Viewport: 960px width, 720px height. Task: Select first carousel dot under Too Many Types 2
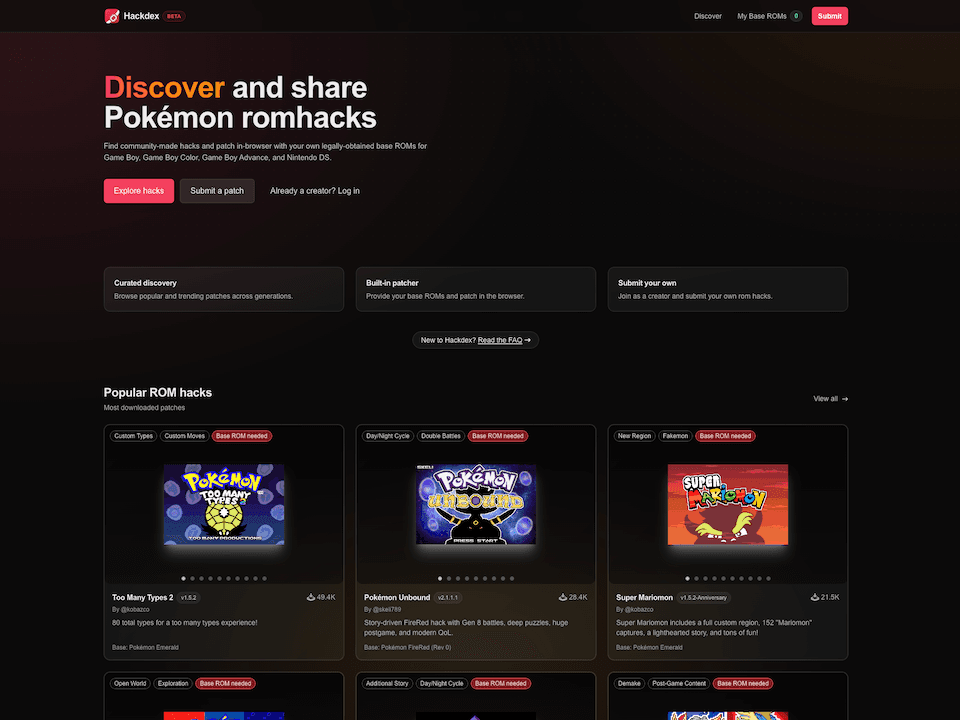(x=184, y=579)
